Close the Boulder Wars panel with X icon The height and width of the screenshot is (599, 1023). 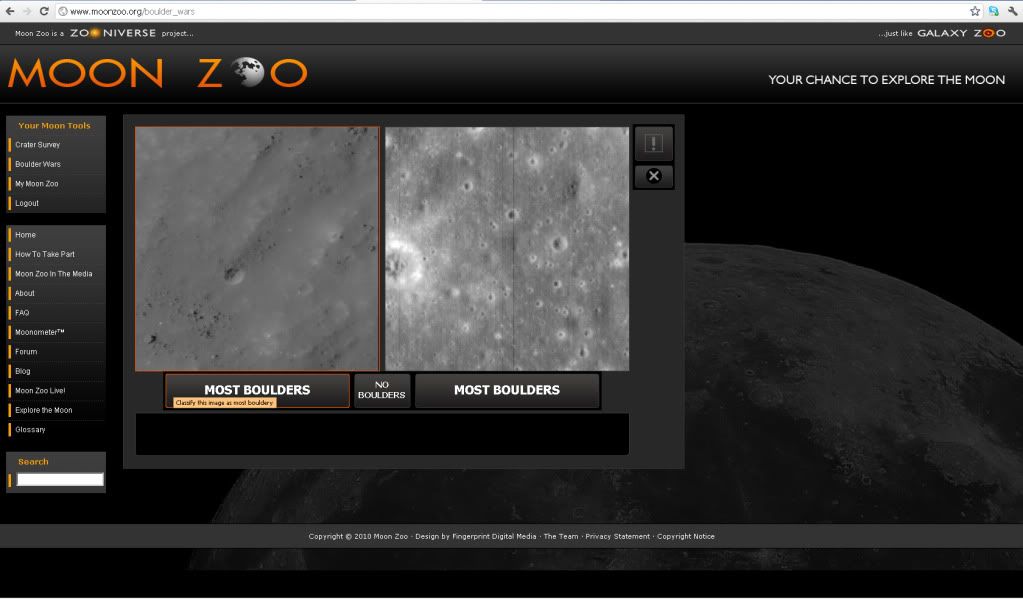[x=654, y=176]
